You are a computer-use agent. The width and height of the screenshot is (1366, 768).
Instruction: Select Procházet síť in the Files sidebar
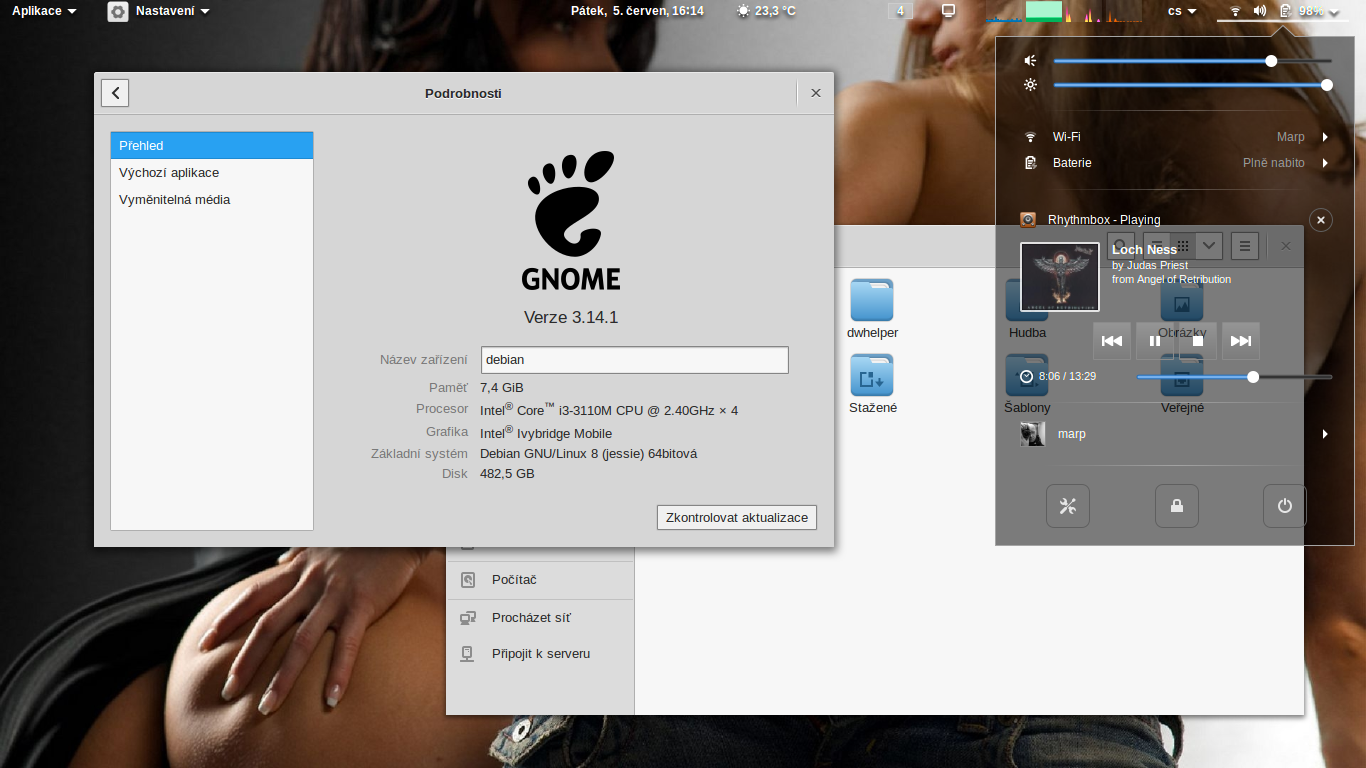click(x=540, y=618)
